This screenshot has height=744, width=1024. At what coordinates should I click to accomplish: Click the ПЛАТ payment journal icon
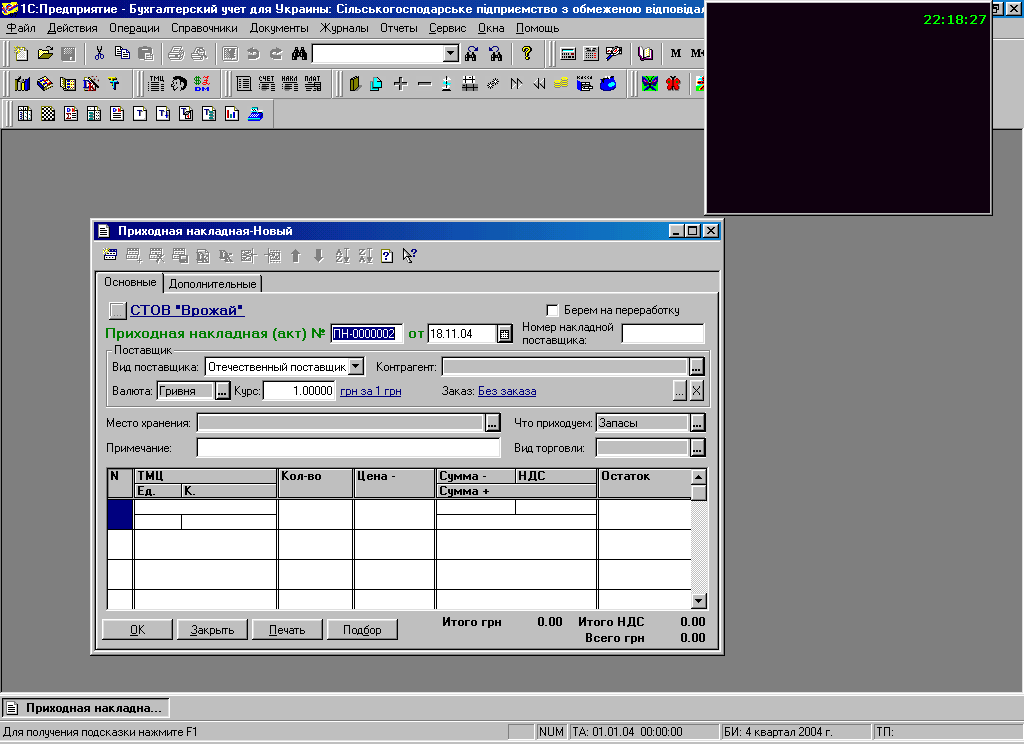pyautogui.click(x=313, y=84)
